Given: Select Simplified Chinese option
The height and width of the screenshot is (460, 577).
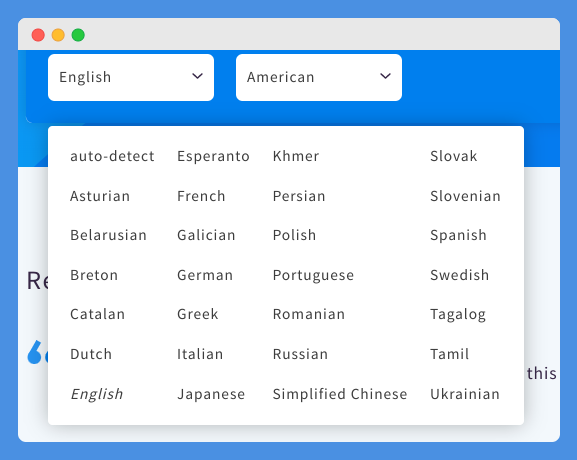Looking at the screenshot, I should (x=340, y=394).
